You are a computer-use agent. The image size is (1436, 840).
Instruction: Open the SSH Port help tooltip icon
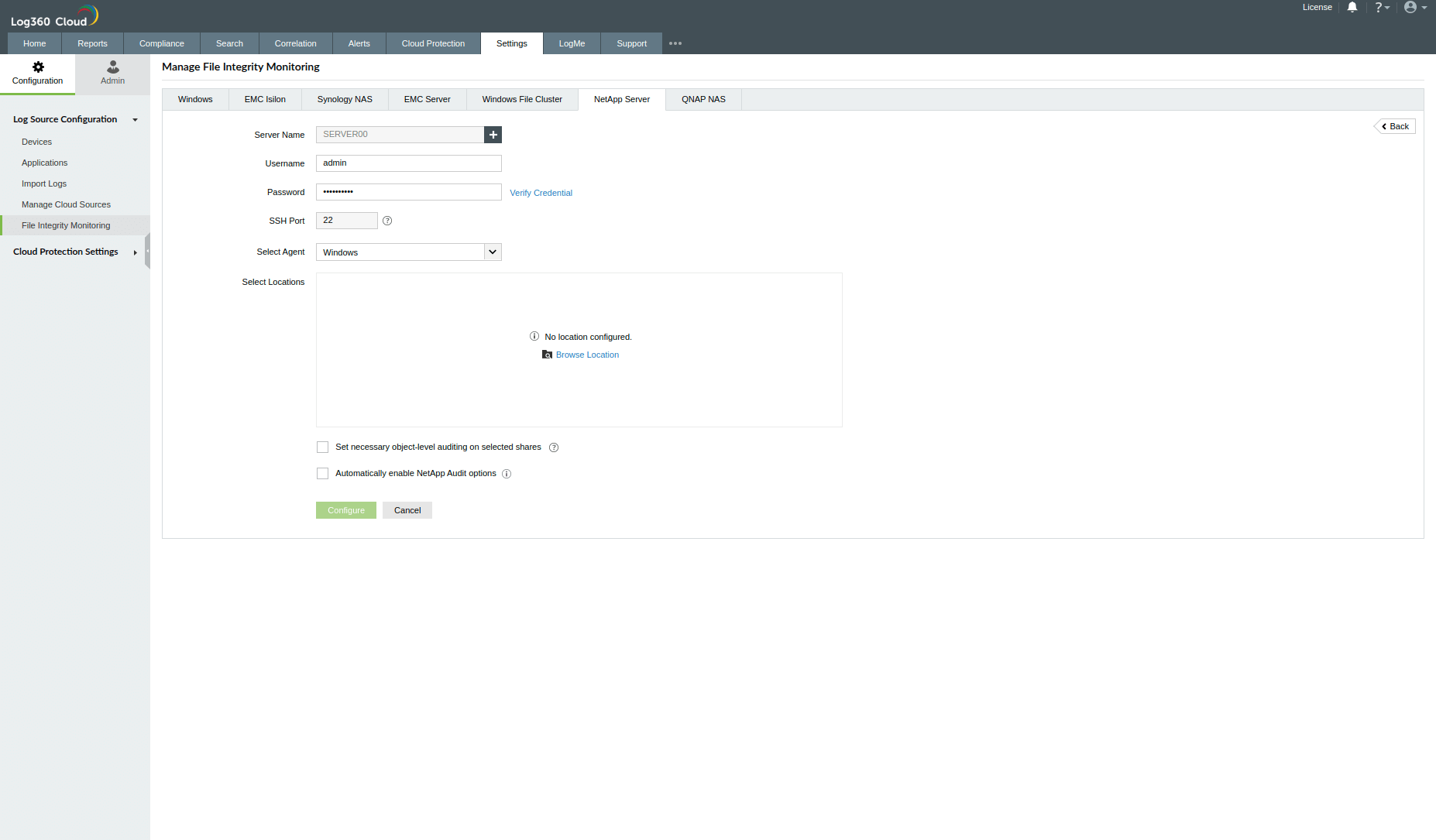tap(387, 221)
